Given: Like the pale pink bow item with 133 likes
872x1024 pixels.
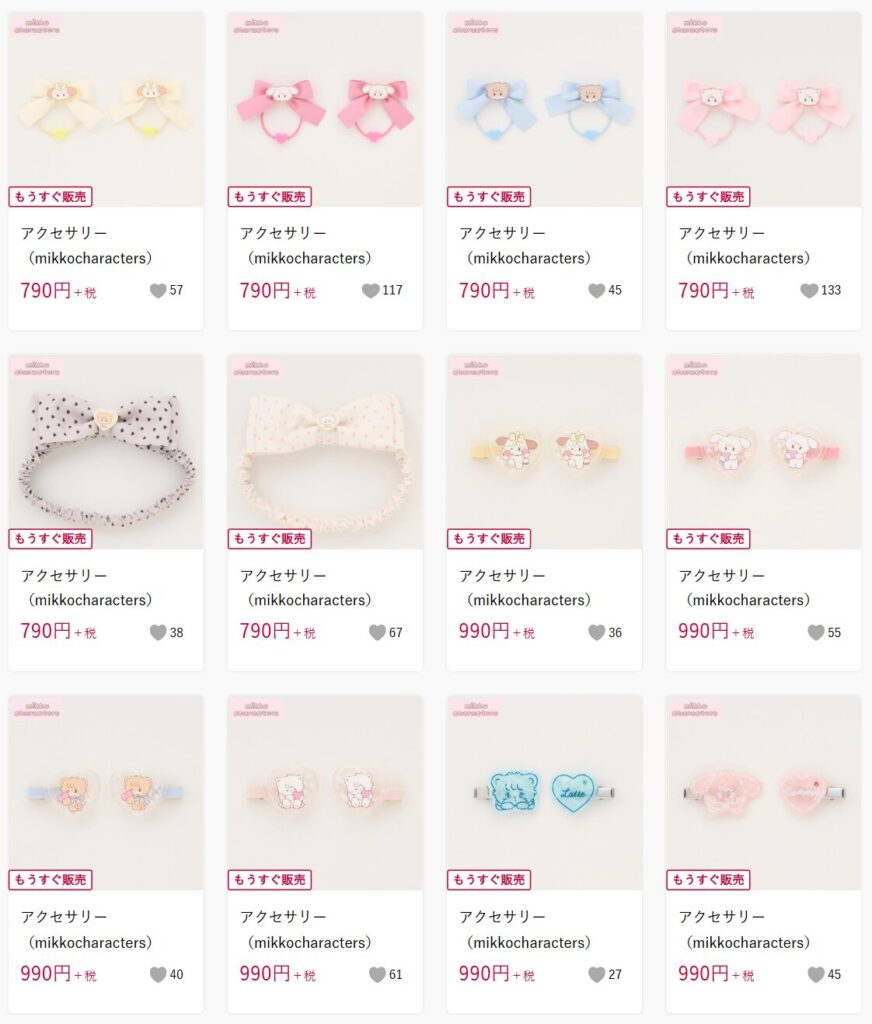Looking at the screenshot, I should (x=809, y=291).
